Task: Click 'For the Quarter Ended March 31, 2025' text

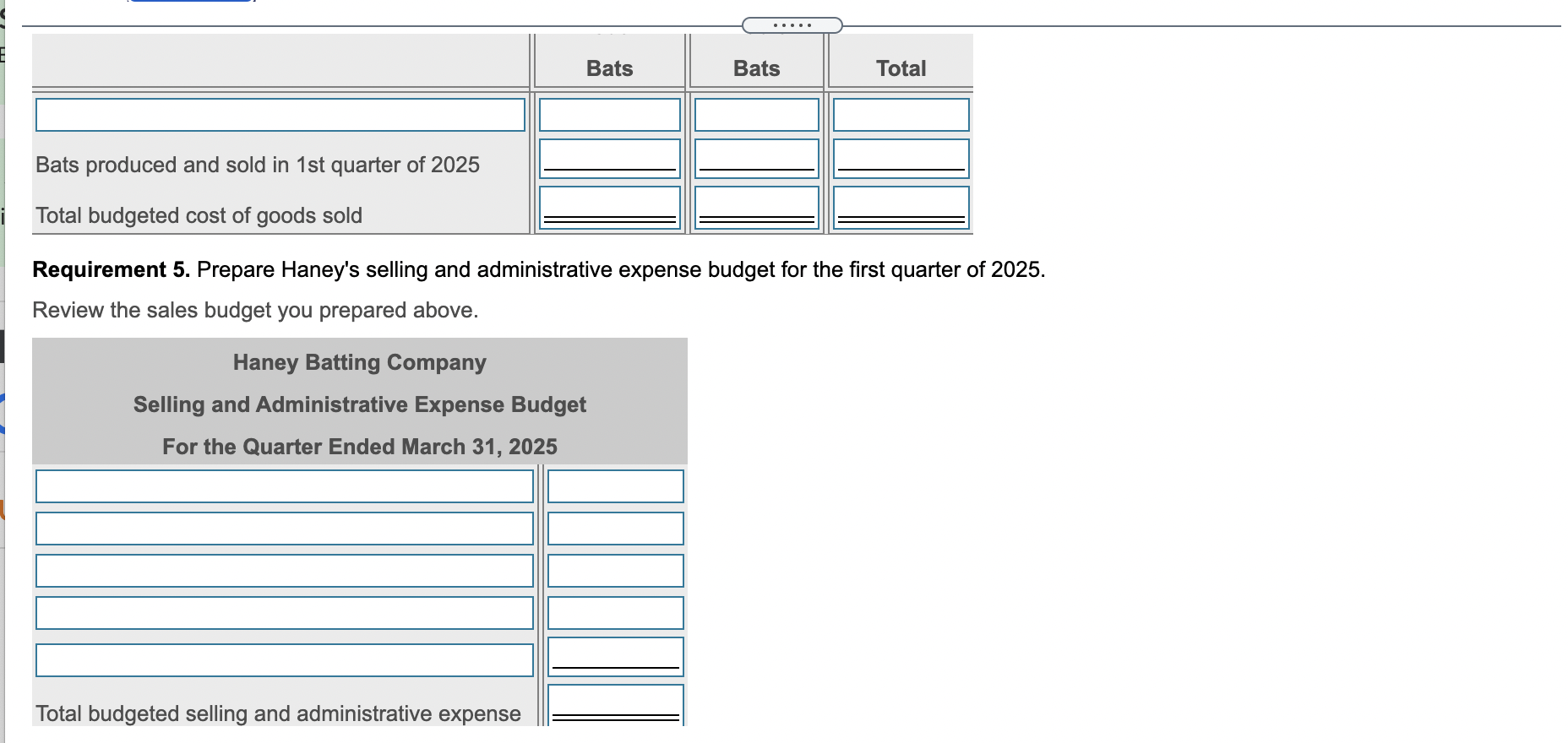Action: click(x=360, y=447)
